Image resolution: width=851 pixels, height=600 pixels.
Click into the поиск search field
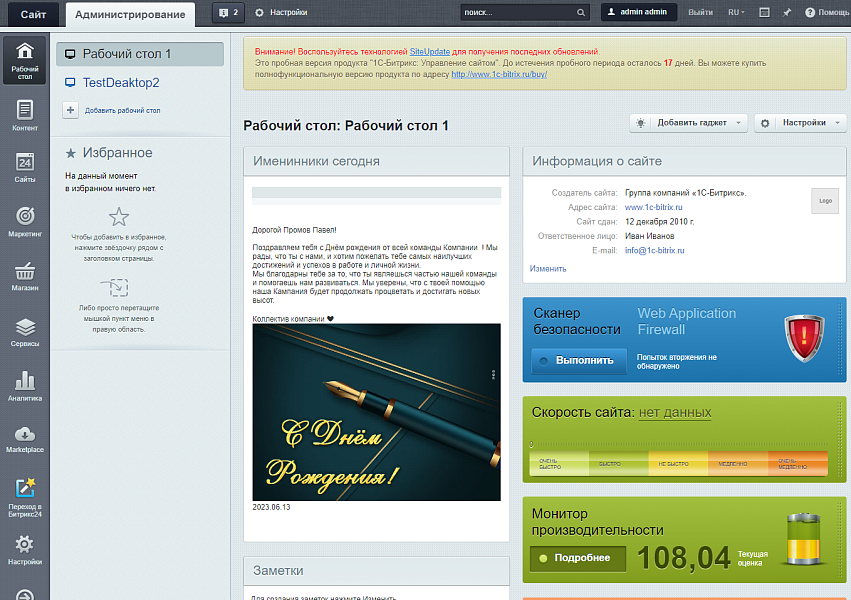[518, 13]
